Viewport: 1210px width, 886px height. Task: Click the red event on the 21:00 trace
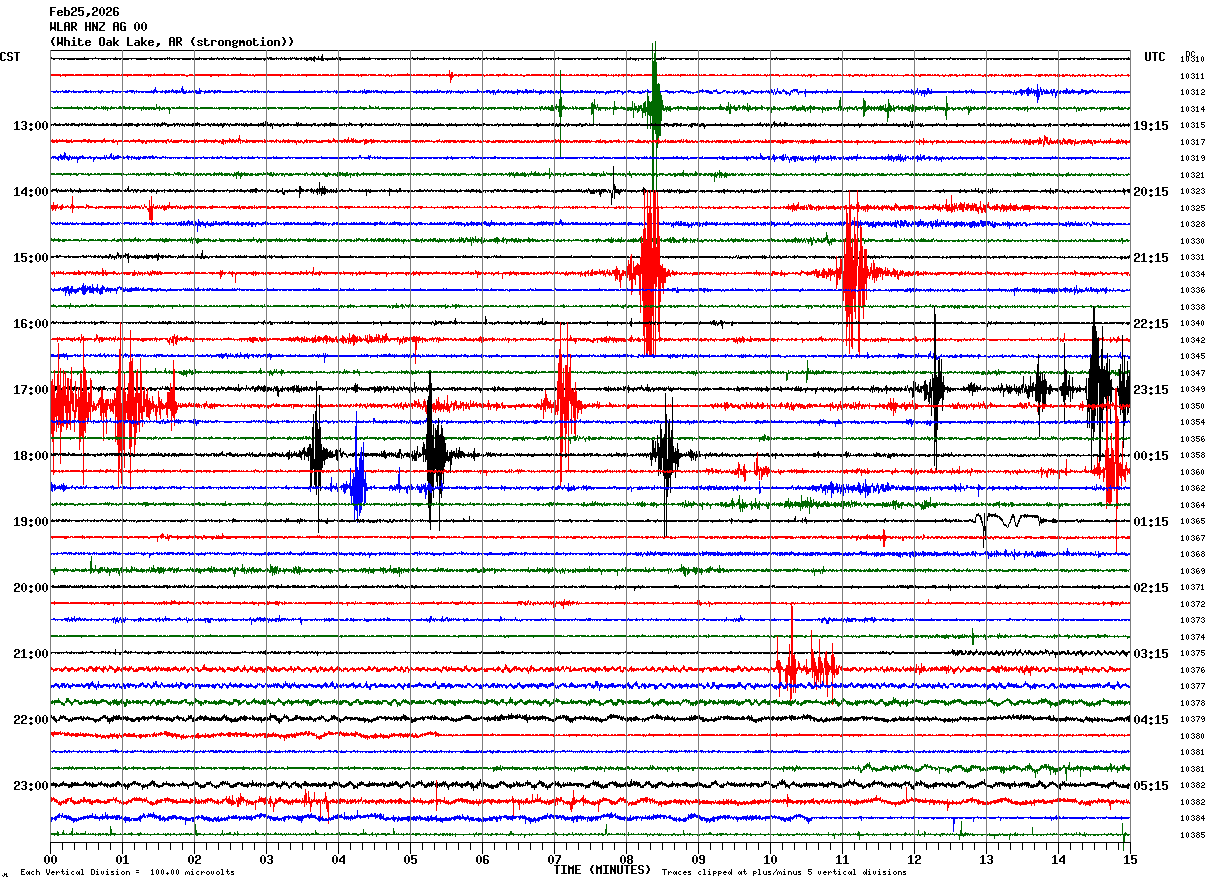click(x=805, y=666)
